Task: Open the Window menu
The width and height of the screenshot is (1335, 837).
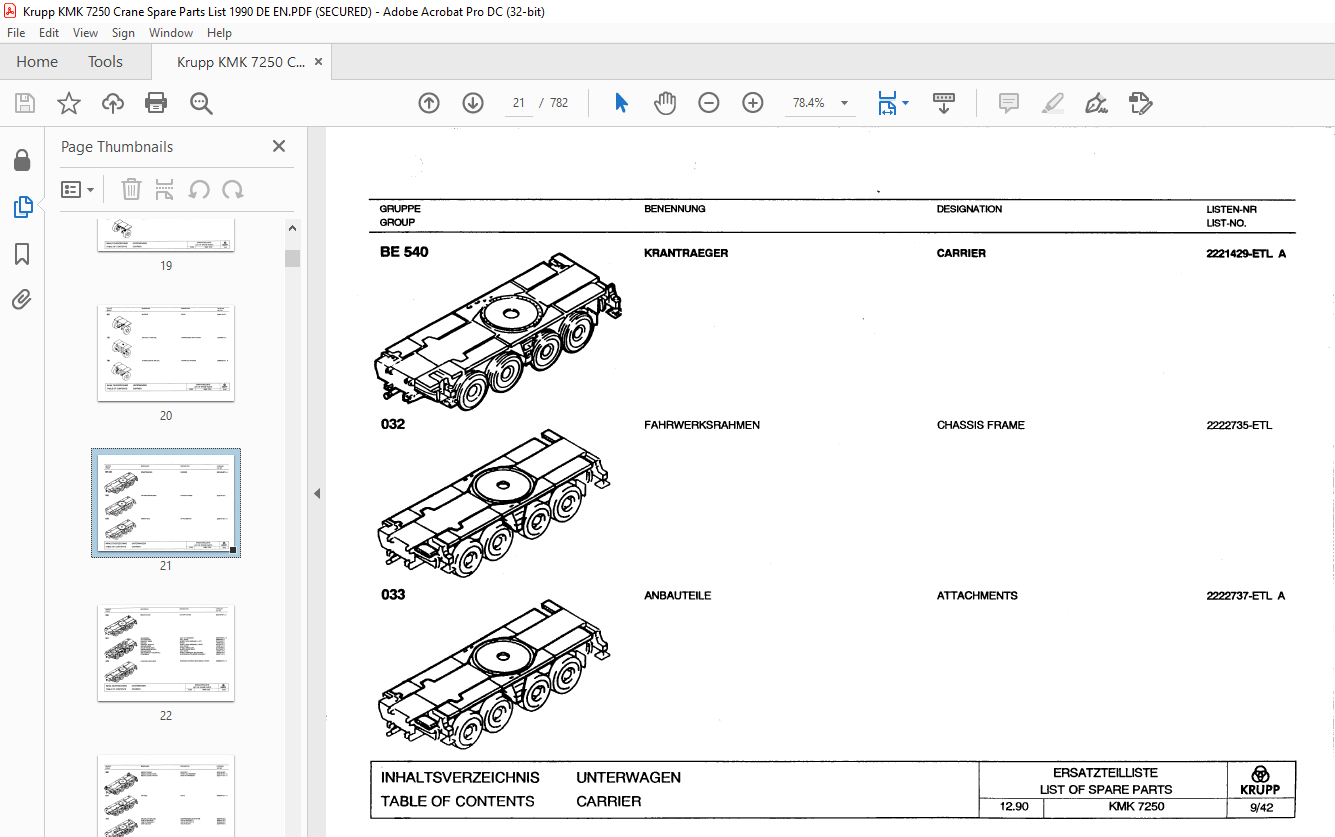Action: 171,33
